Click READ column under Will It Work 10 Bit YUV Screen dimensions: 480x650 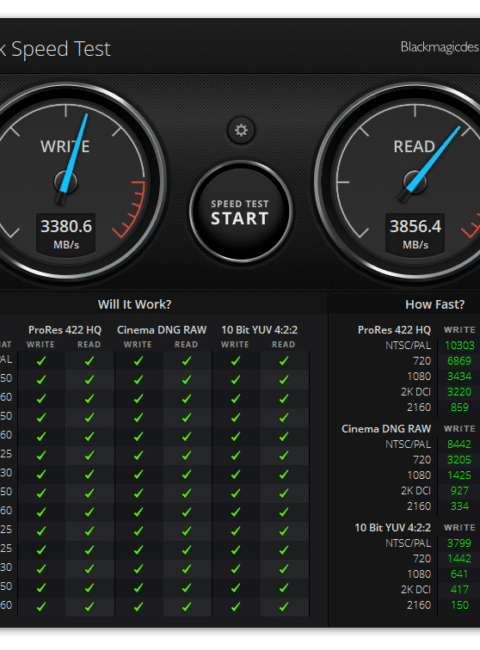(284, 344)
